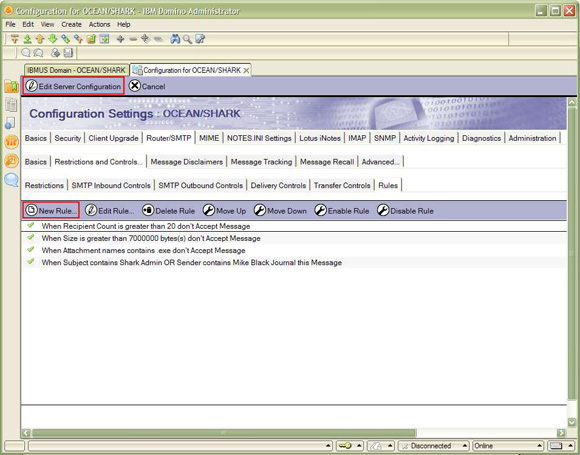
Task: Open the Help menu
Action: tap(124, 24)
